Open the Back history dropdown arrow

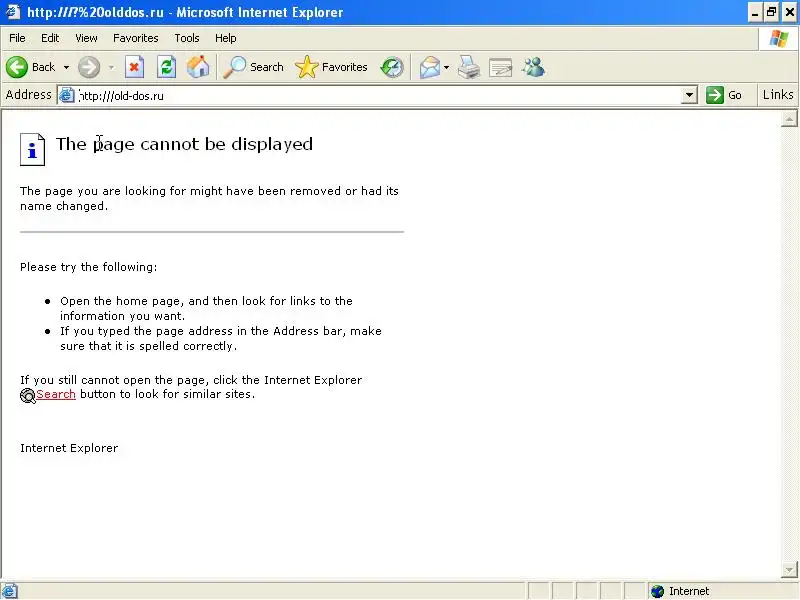[x=66, y=67]
